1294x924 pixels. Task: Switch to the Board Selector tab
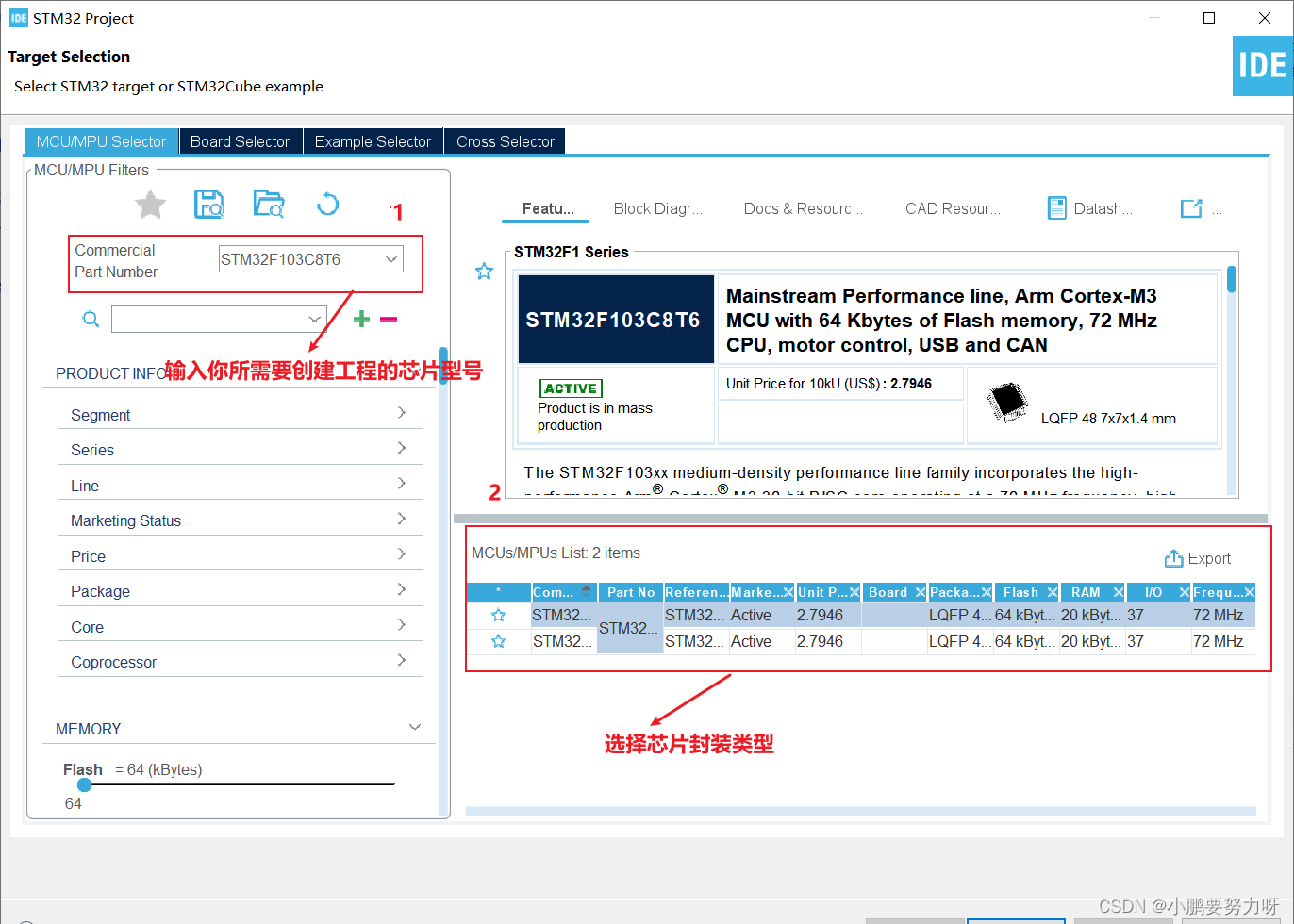(x=240, y=141)
